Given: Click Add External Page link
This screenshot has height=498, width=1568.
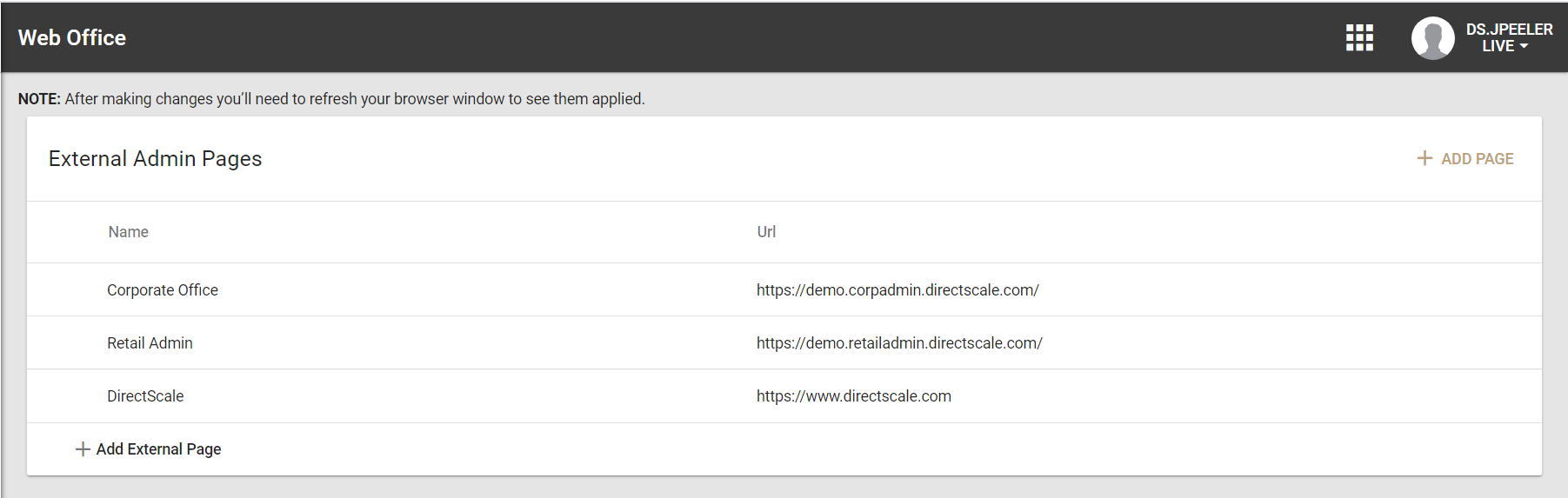Looking at the screenshot, I should pyautogui.click(x=149, y=449).
